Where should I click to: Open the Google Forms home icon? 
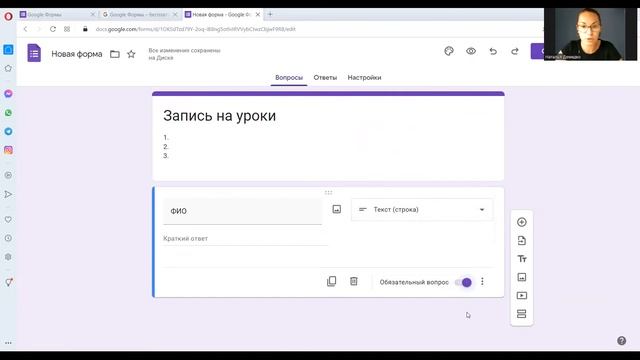coord(34,53)
